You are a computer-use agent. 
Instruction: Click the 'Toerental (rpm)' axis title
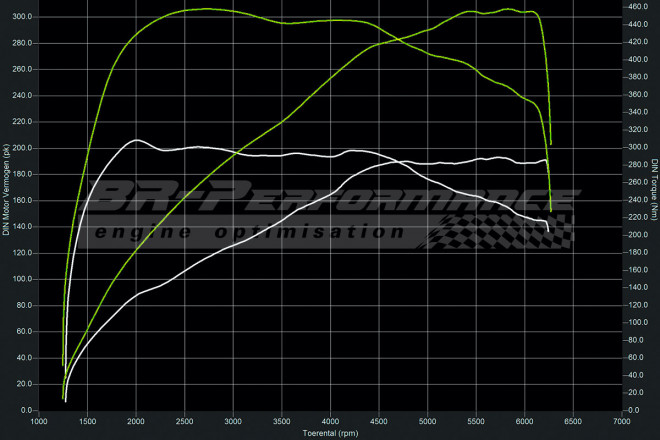(329, 433)
